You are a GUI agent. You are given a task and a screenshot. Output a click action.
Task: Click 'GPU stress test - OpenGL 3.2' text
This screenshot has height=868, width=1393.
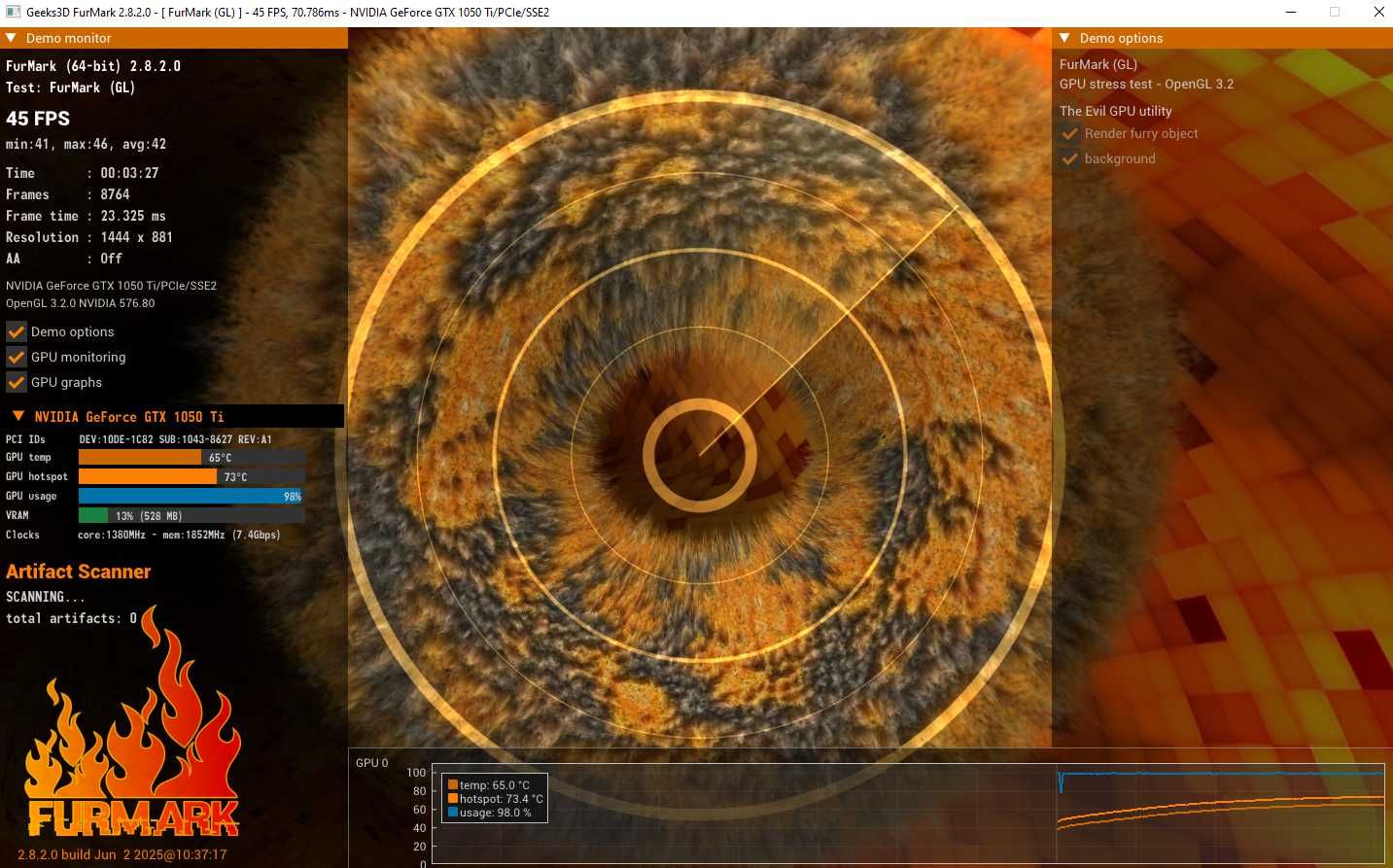click(1146, 84)
